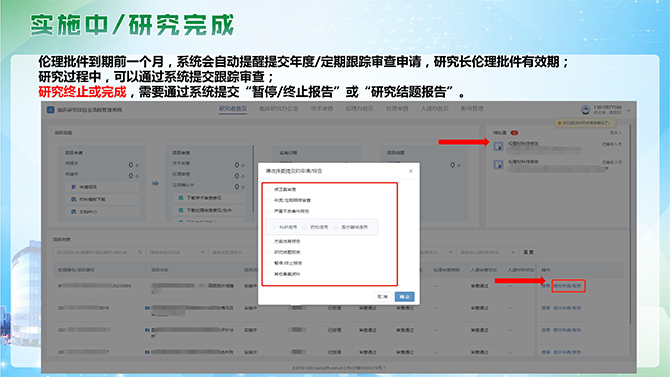The width and height of the screenshot is (670, 377).
Task: Open the 人遗材料状态 filter dropdown
Action: 487,252
